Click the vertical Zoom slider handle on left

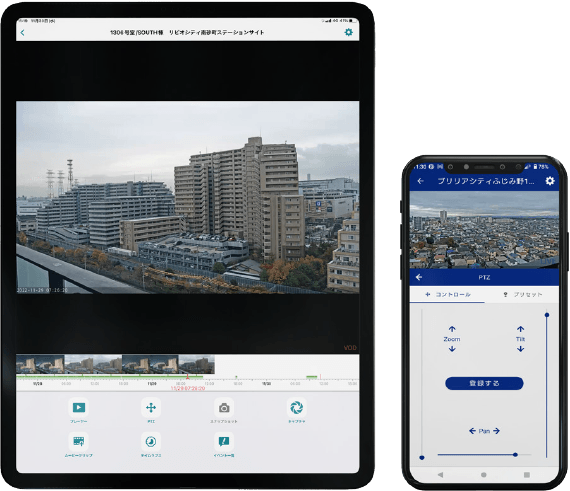click(422, 458)
